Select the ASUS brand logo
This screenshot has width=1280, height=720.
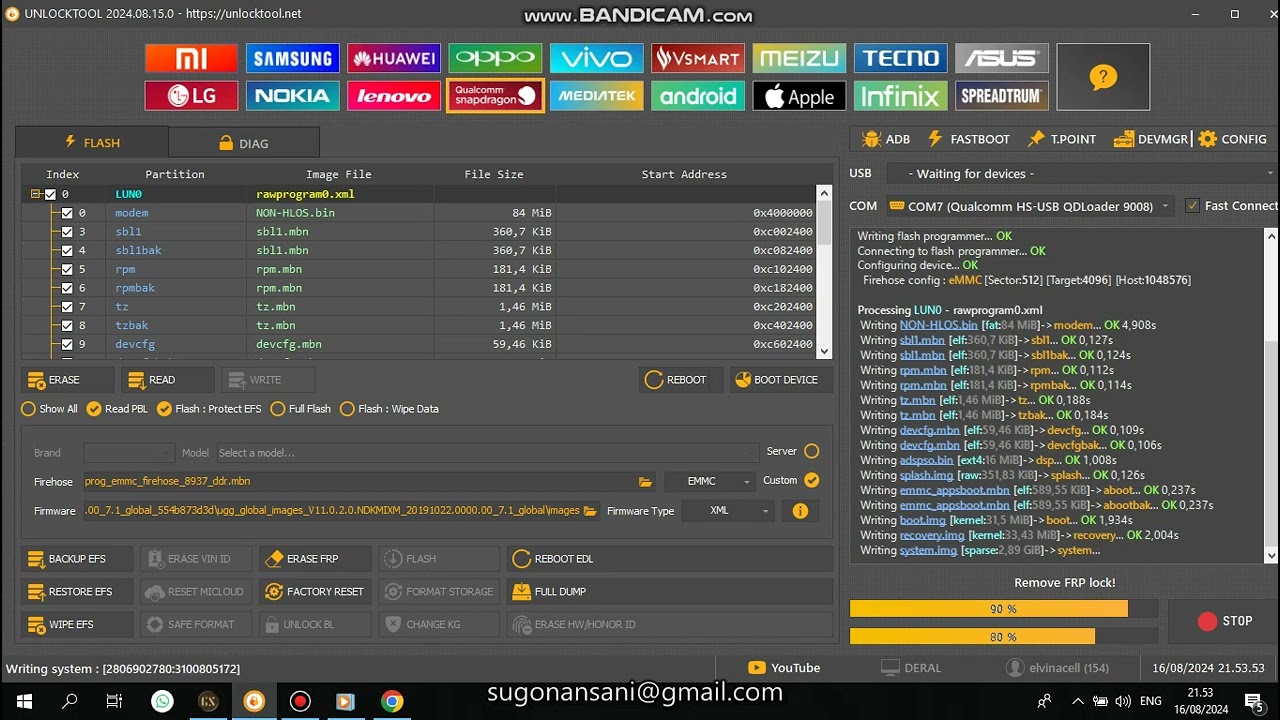pos(1001,58)
